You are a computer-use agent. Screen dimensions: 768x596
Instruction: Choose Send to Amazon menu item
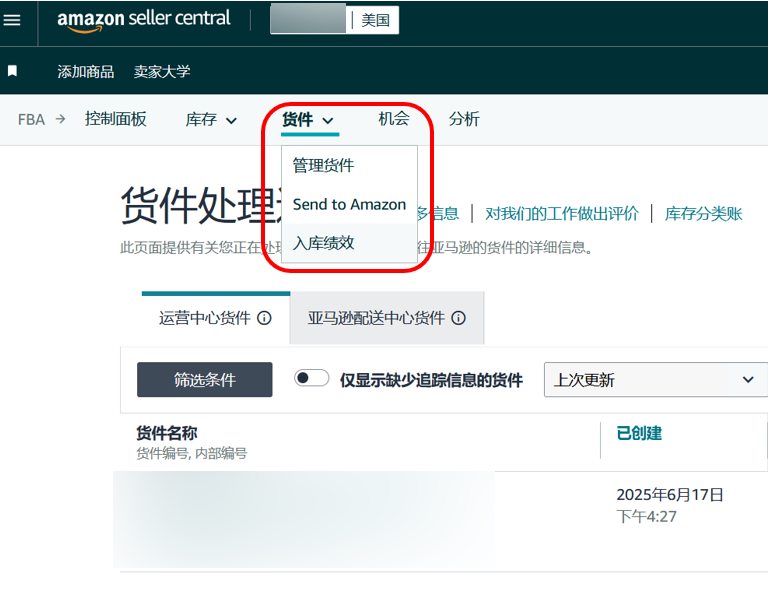click(x=349, y=204)
